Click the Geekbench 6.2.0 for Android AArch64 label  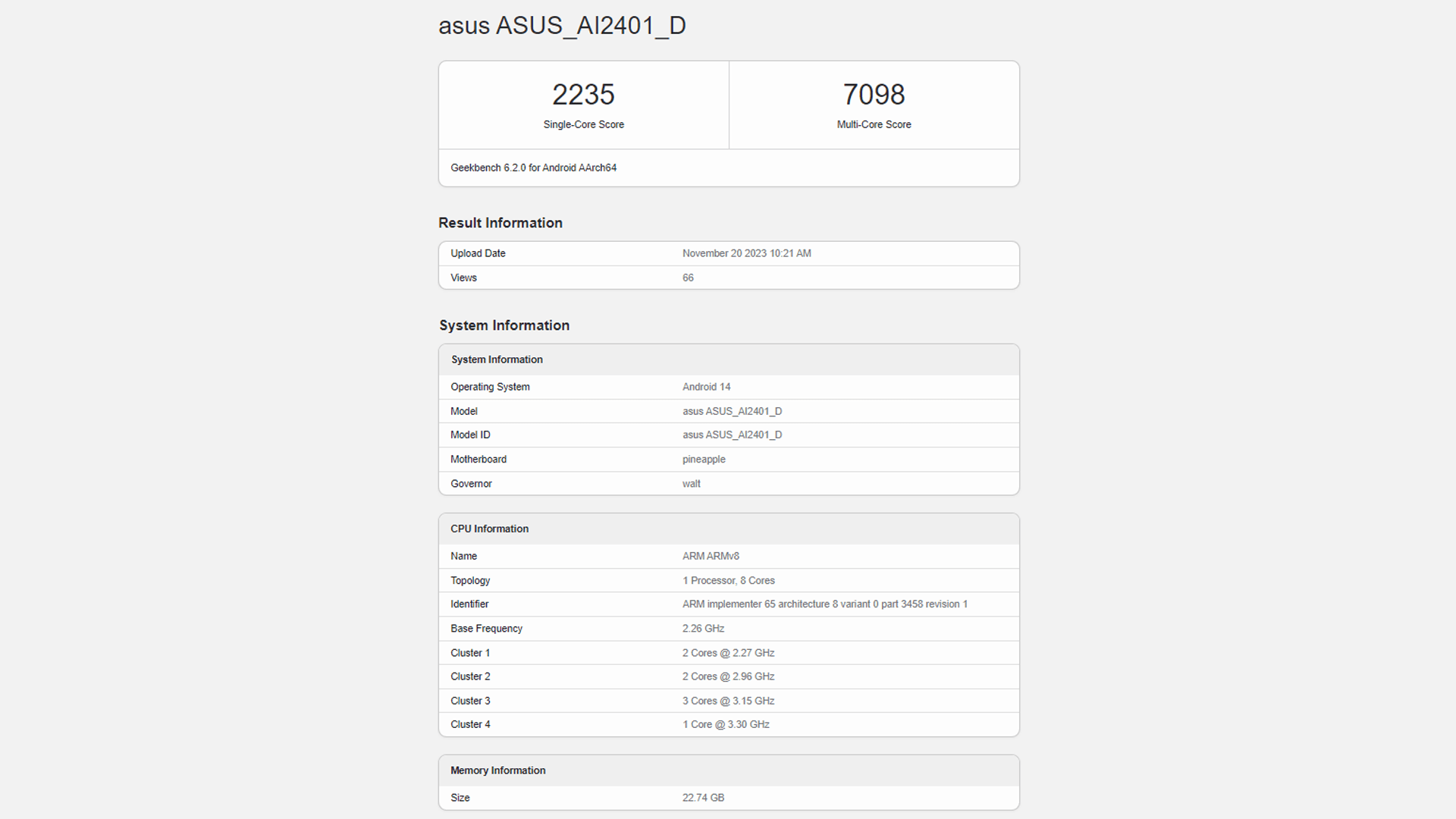coord(533,168)
